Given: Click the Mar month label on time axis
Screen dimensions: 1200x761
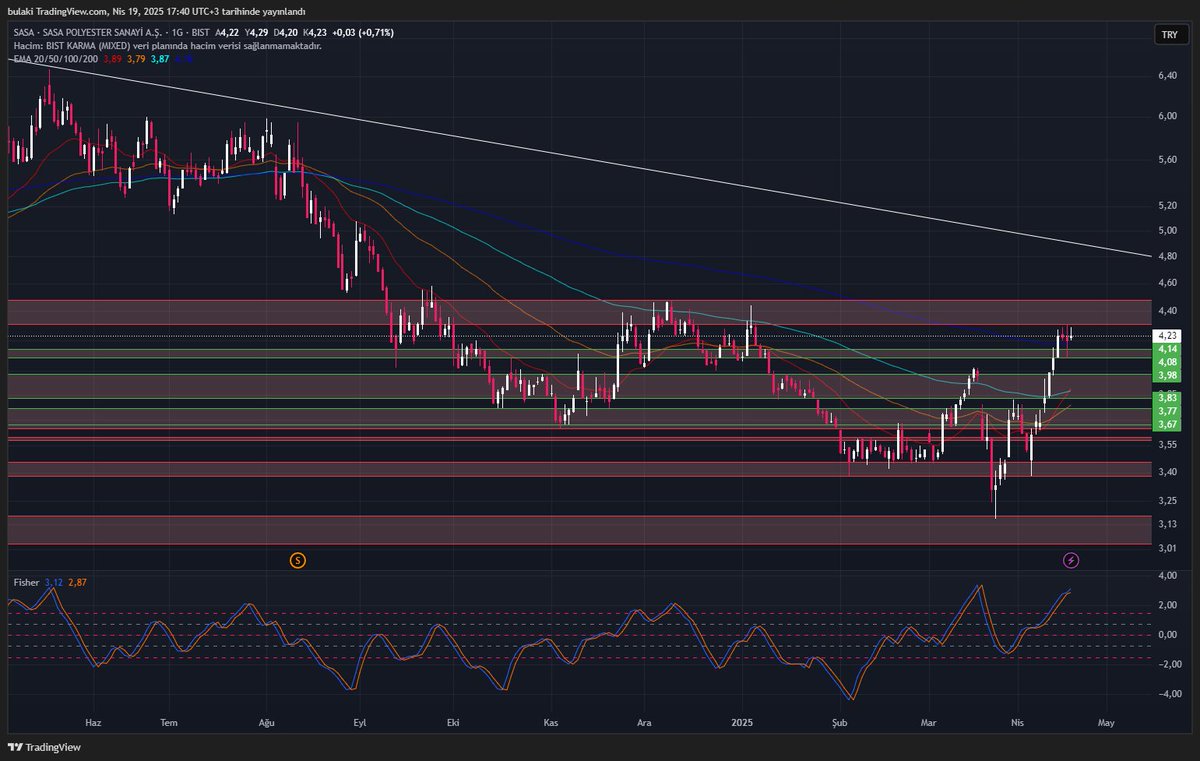Looking at the screenshot, I should pyautogui.click(x=930, y=721).
